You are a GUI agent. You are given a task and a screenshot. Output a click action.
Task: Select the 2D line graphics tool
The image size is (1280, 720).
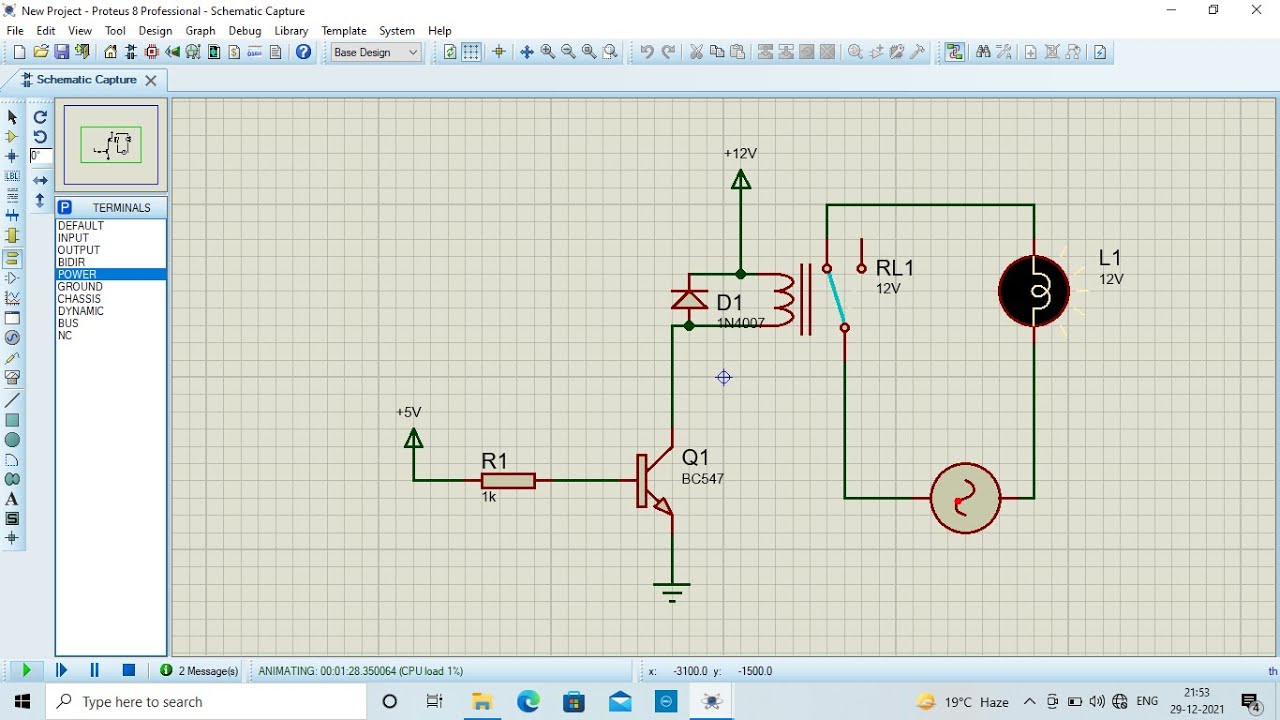pos(12,400)
